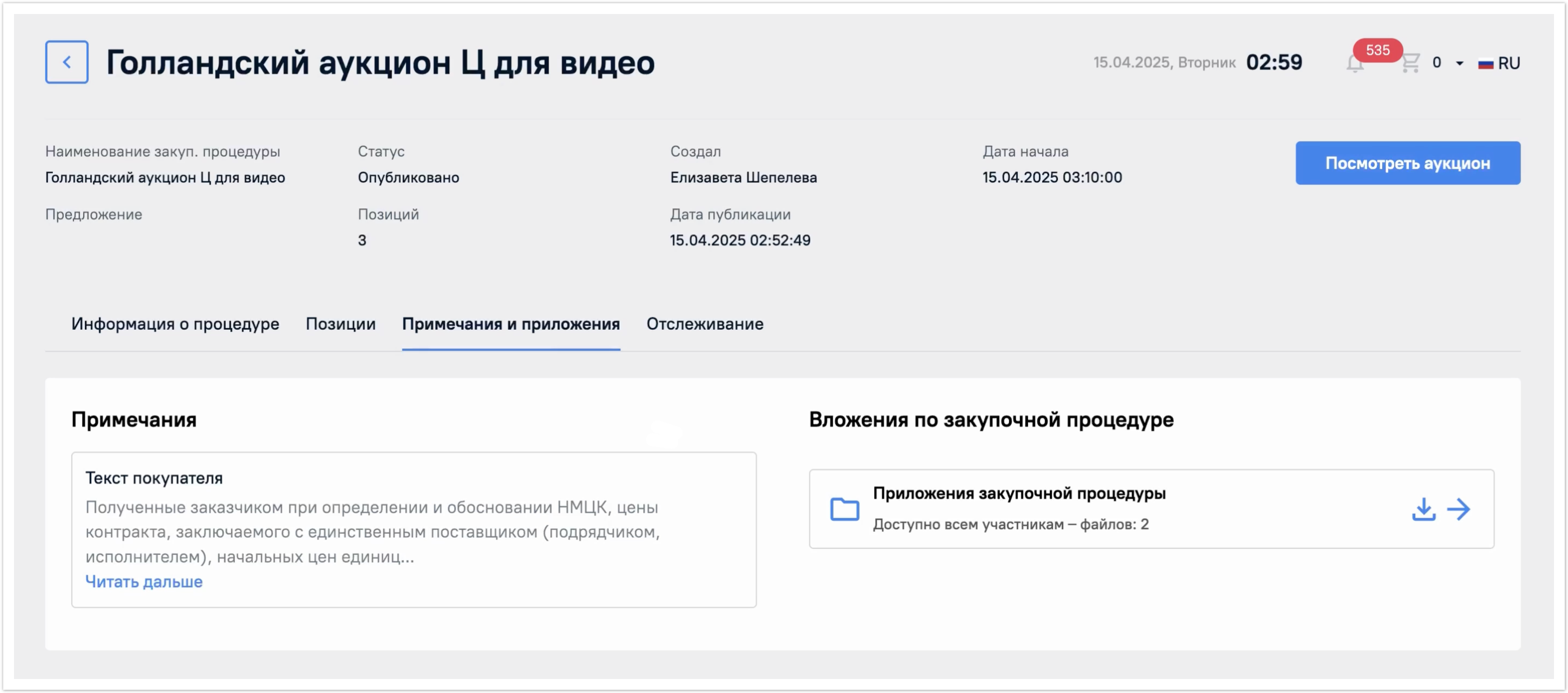1568x693 pixels.
Task: Click Приложения закупочной процедуры title
Action: (1019, 493)
